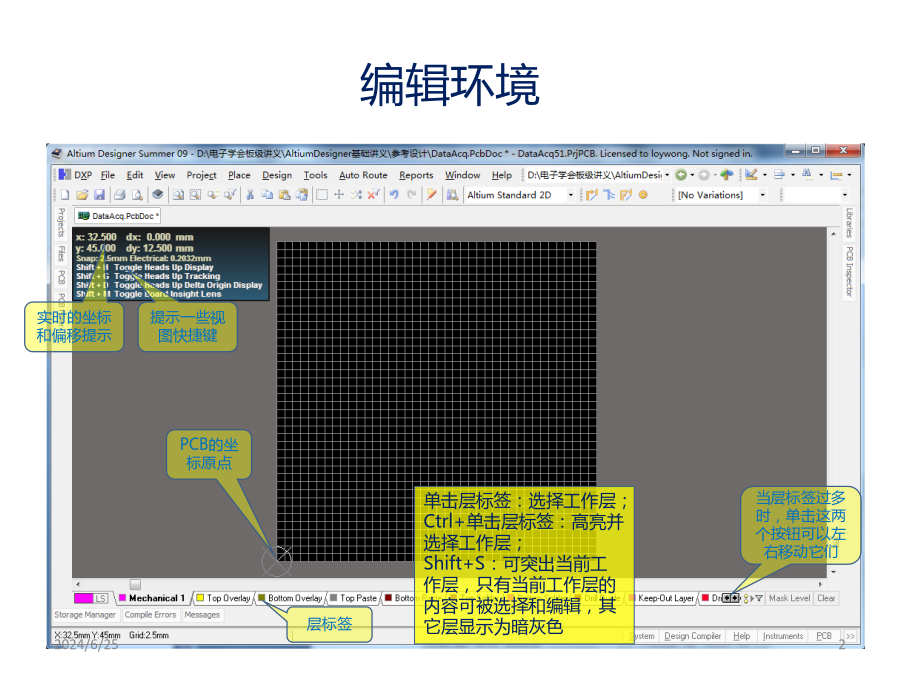Switch to the Mechanical 1 layer tab

[152, 598]
